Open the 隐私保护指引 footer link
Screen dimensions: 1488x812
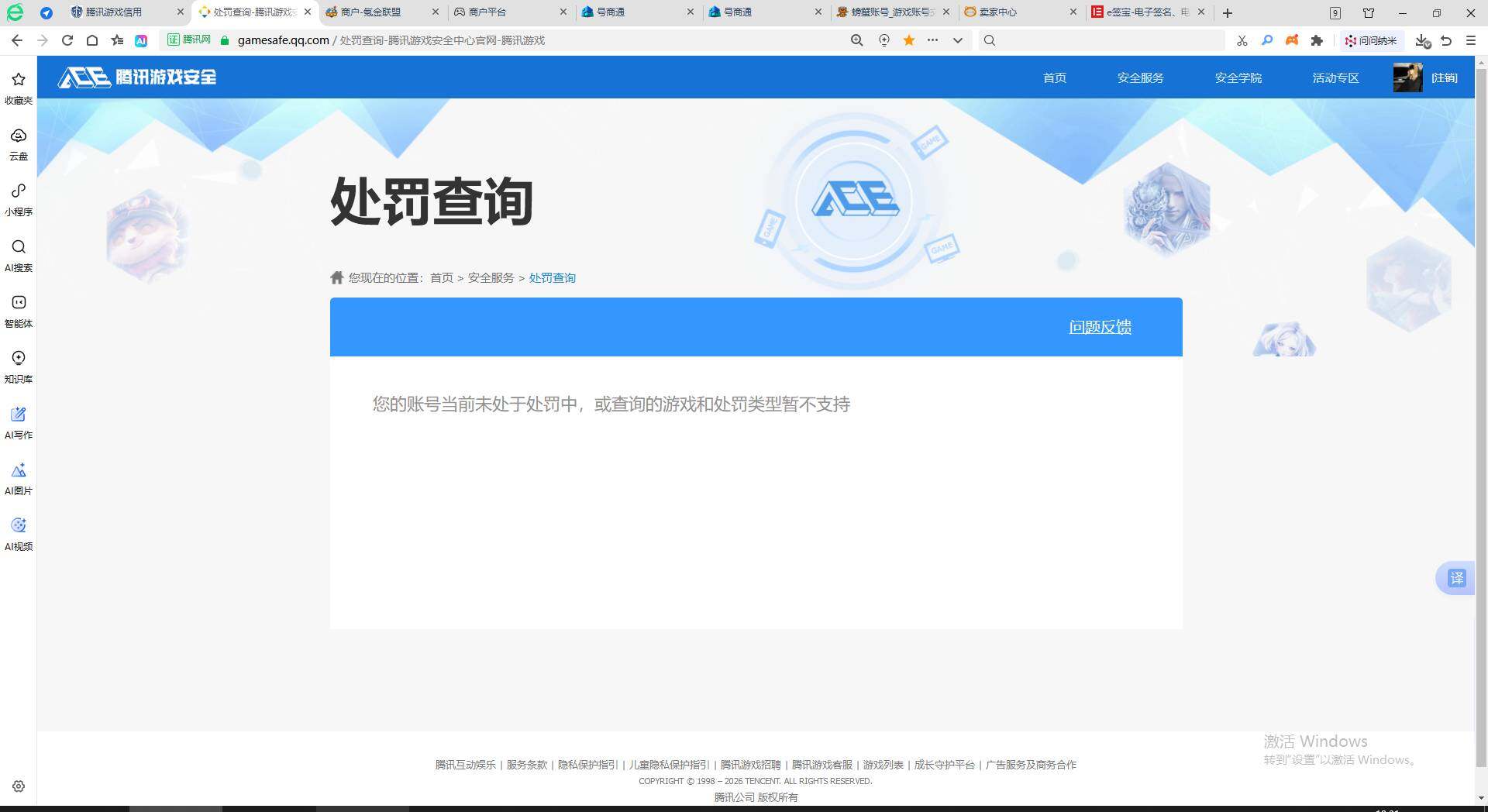click(x=587, y=765)
